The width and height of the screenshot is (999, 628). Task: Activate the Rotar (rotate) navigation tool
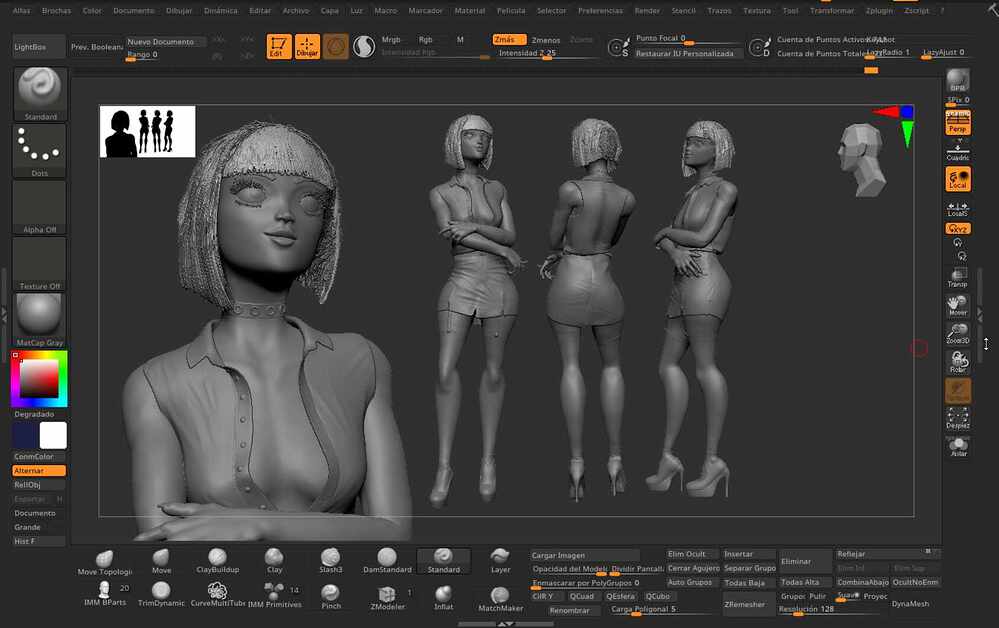pyautogui.click(x=958, y=362)
